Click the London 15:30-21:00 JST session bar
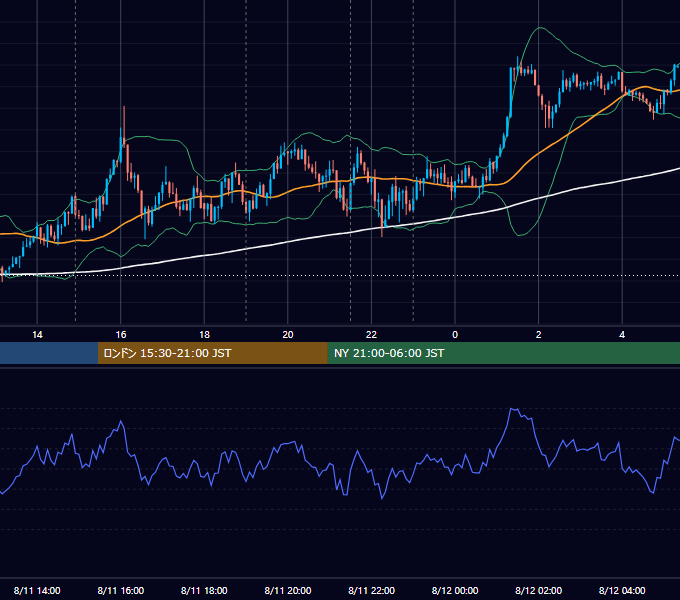Image resolution: width=680 pixels, height=600 pixels. 212,353
